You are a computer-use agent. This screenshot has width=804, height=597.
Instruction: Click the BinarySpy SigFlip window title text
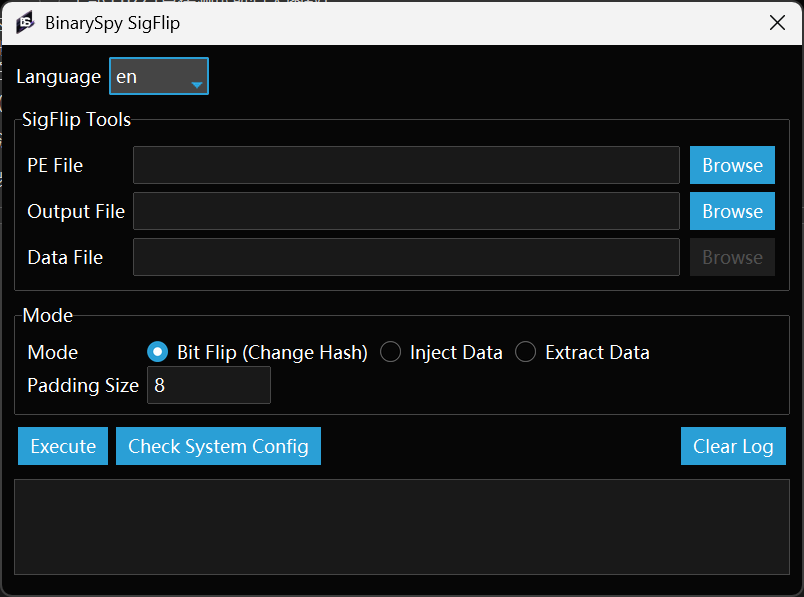(112, 23)
